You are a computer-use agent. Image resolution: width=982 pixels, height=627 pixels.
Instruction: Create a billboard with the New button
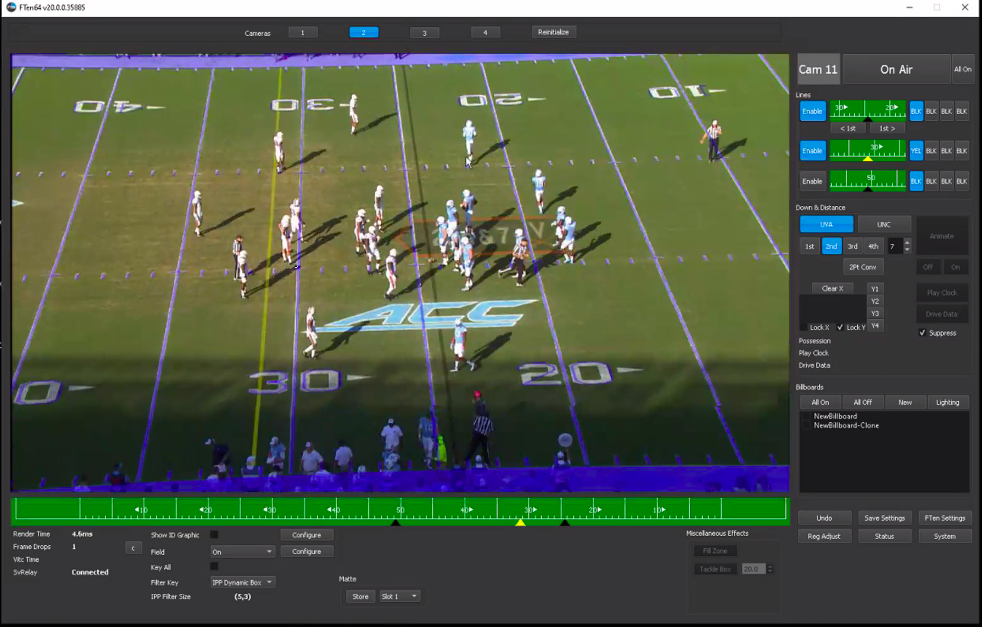(905, 403)
